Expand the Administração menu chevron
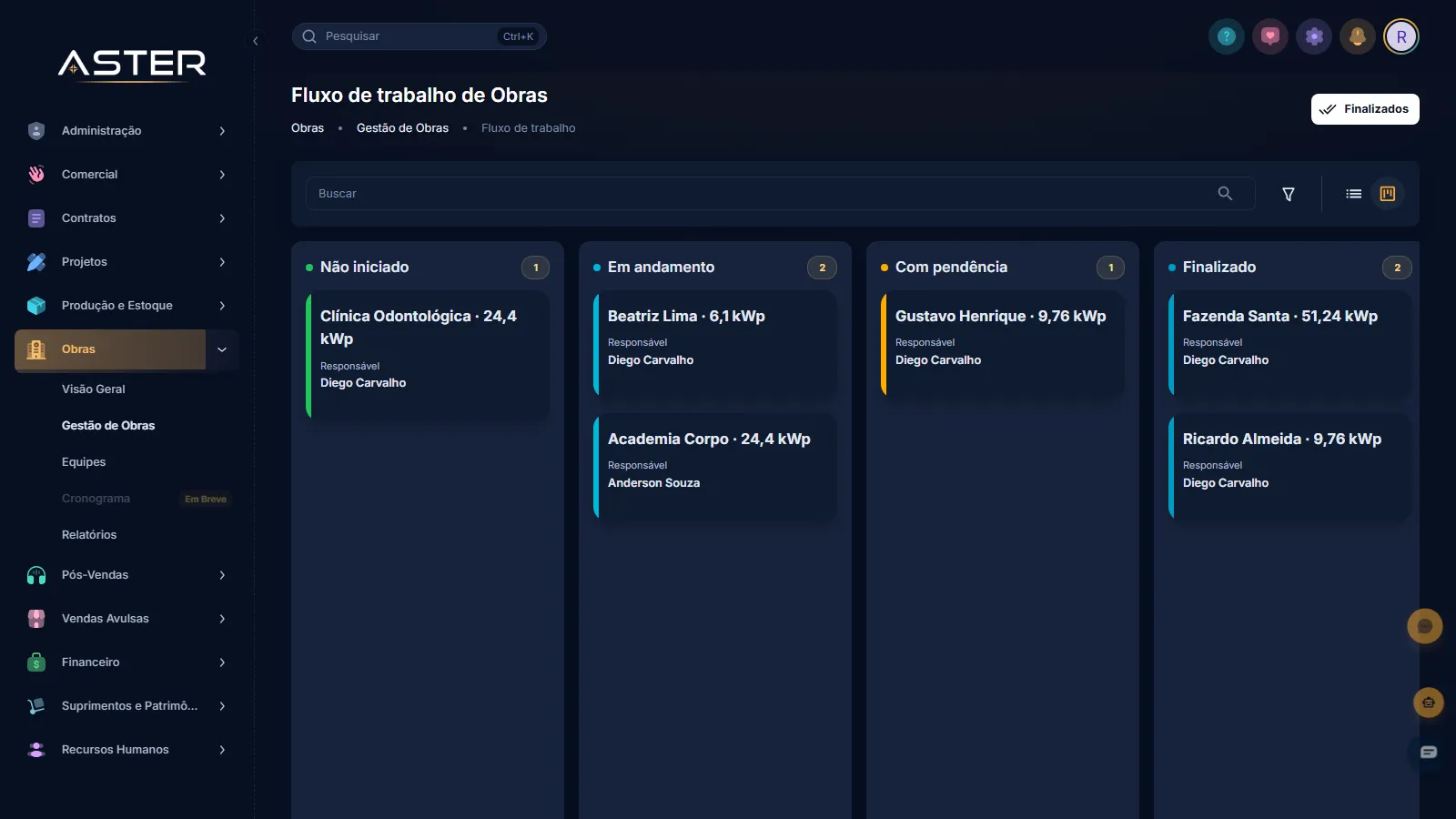 click(x=222, y=131)
